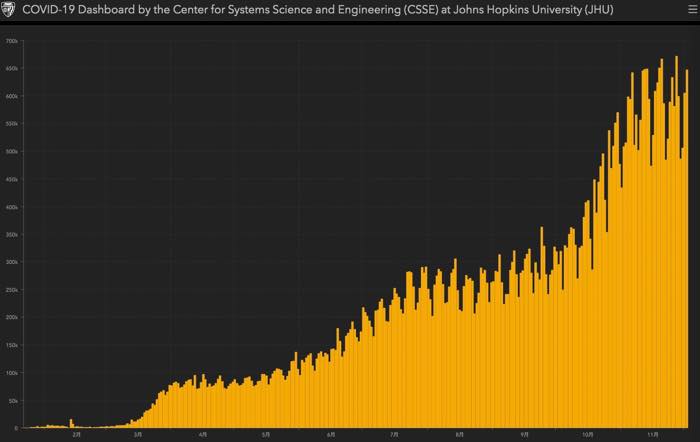This screenshot has height=442, width=700.
Task: Click the final rightmost bar of the chart
Action: click(x=687, y=249)
